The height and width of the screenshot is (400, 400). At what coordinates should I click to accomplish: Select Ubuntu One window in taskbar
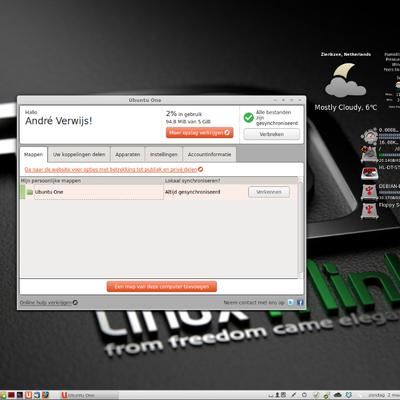tap(89, 395)
